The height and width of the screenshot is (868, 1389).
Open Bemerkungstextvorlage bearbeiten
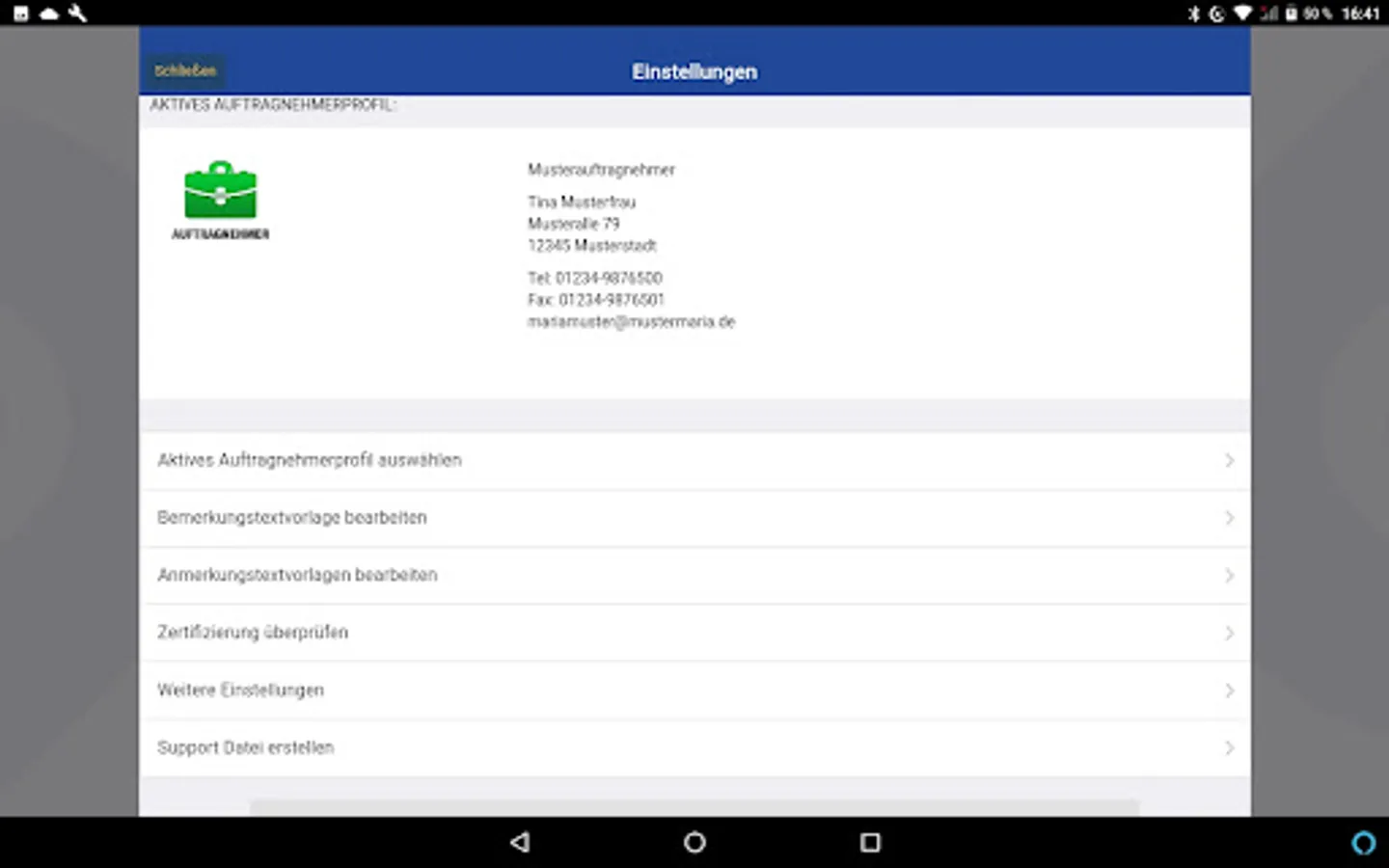coord(292,517)
